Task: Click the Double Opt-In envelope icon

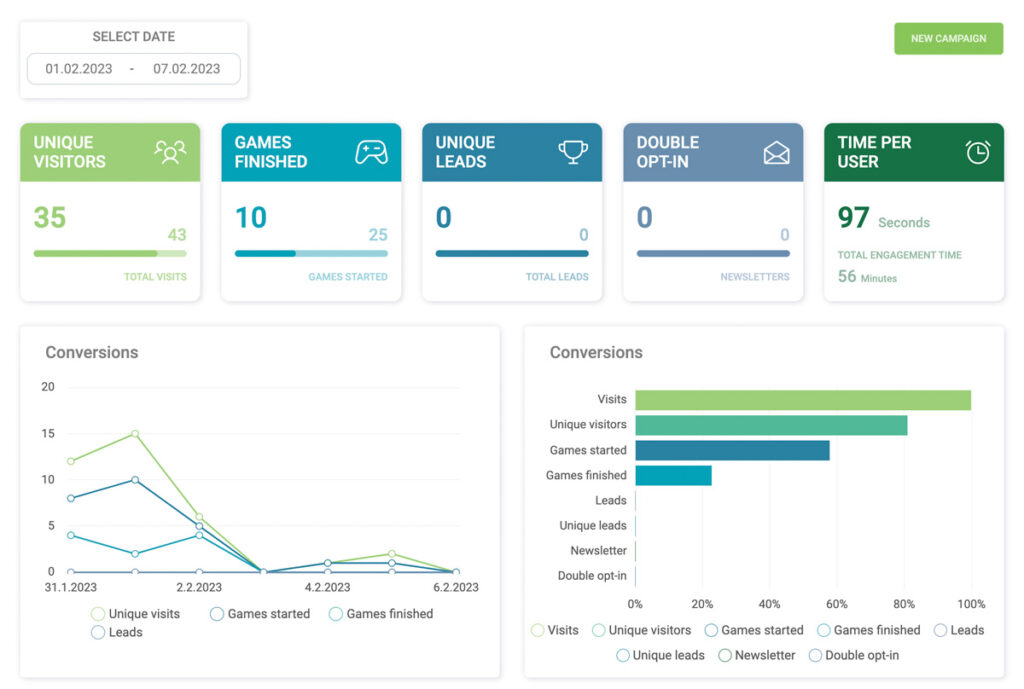Action: point(776,153)
